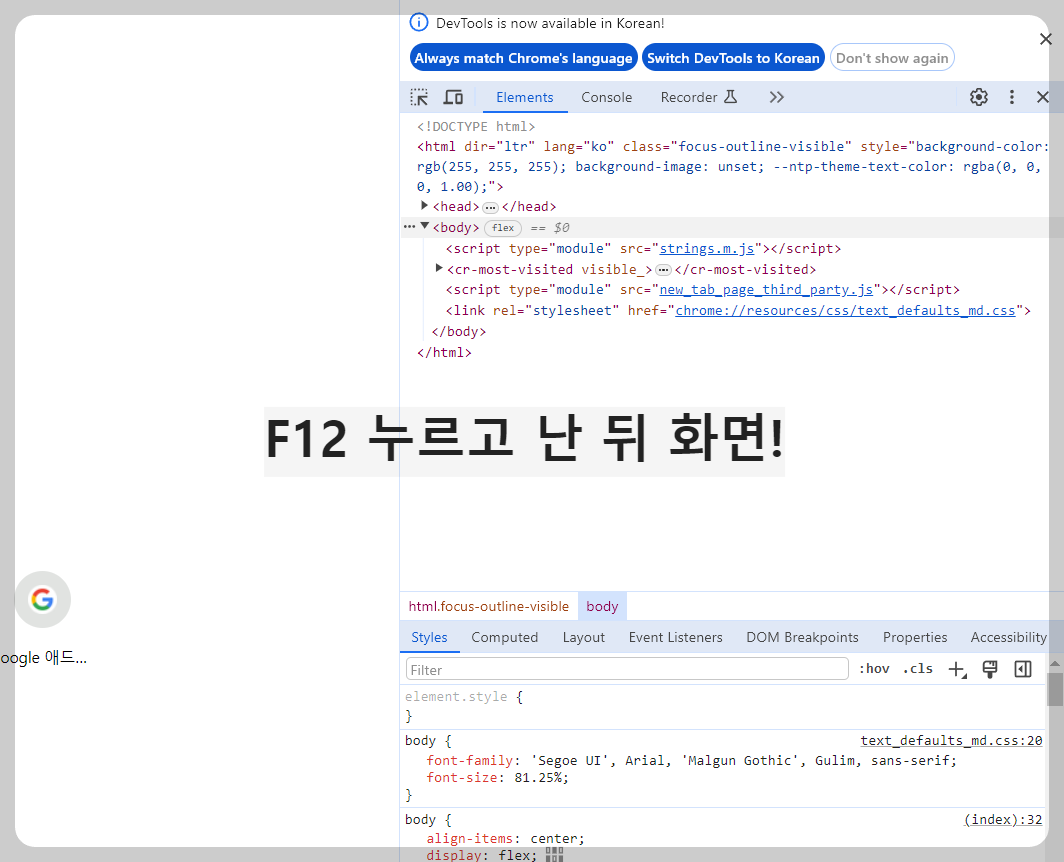Open the DOM Breakpoints tab

pos(802,637)
